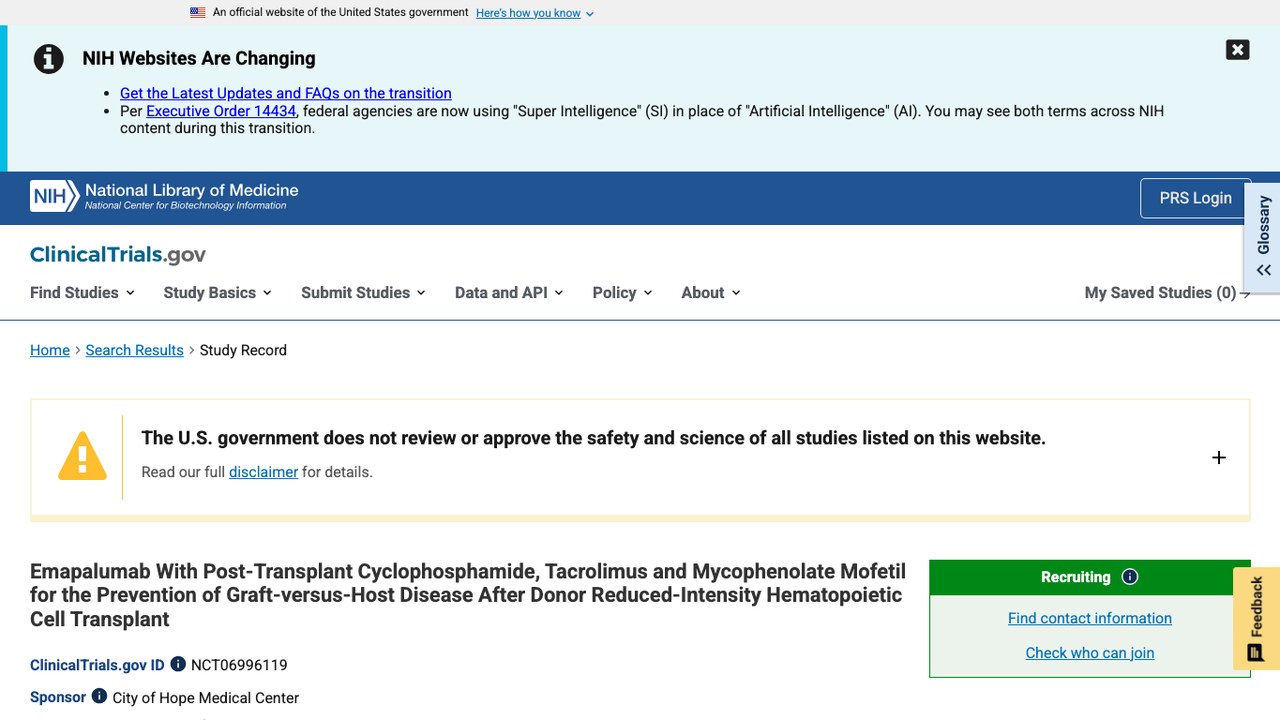Viewport: 1280px width, 720px height.
Task: Open the Study Basics menu
Action: tap(217, 293)
